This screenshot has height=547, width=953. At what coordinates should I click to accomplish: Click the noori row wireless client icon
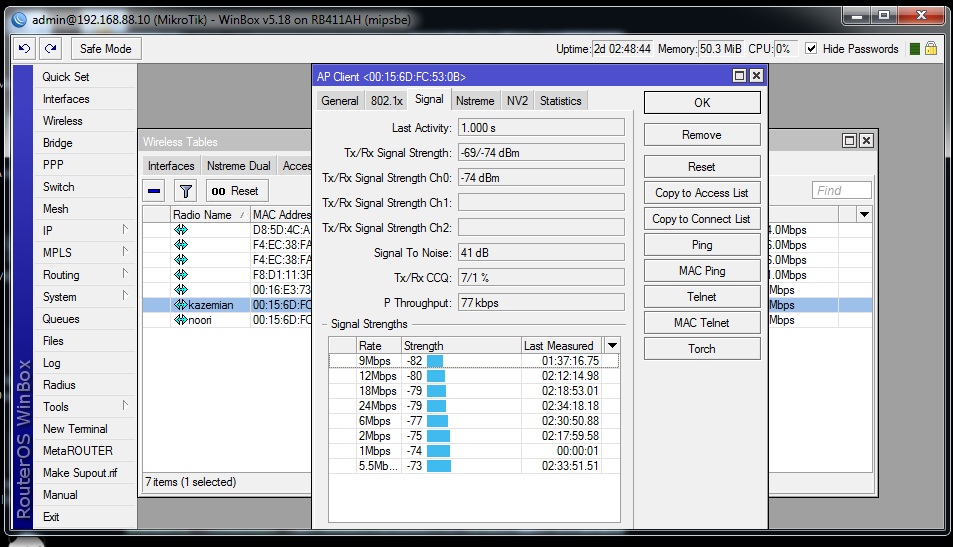point(181,320)
